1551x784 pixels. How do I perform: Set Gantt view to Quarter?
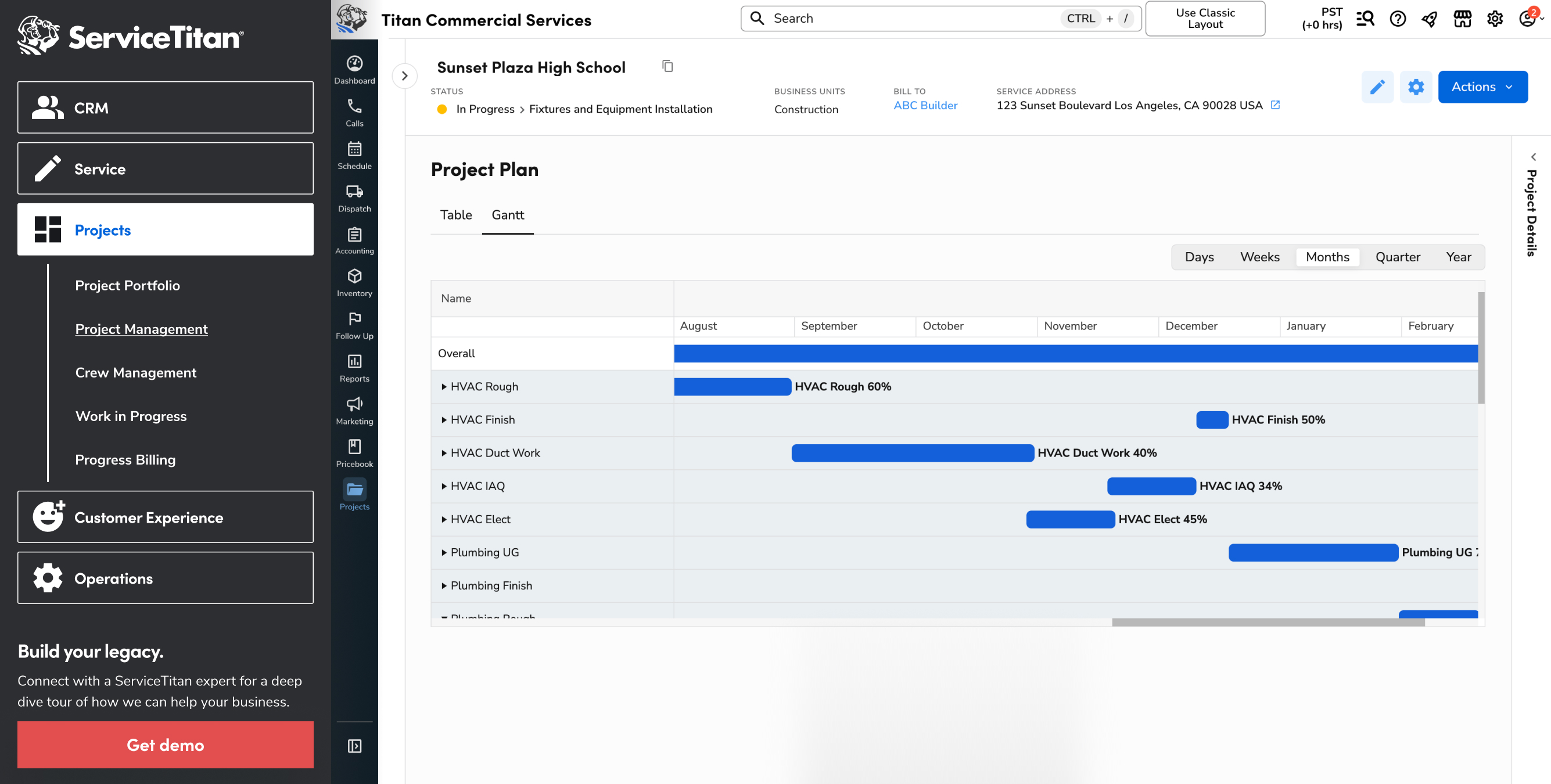tap(1397, 257)
